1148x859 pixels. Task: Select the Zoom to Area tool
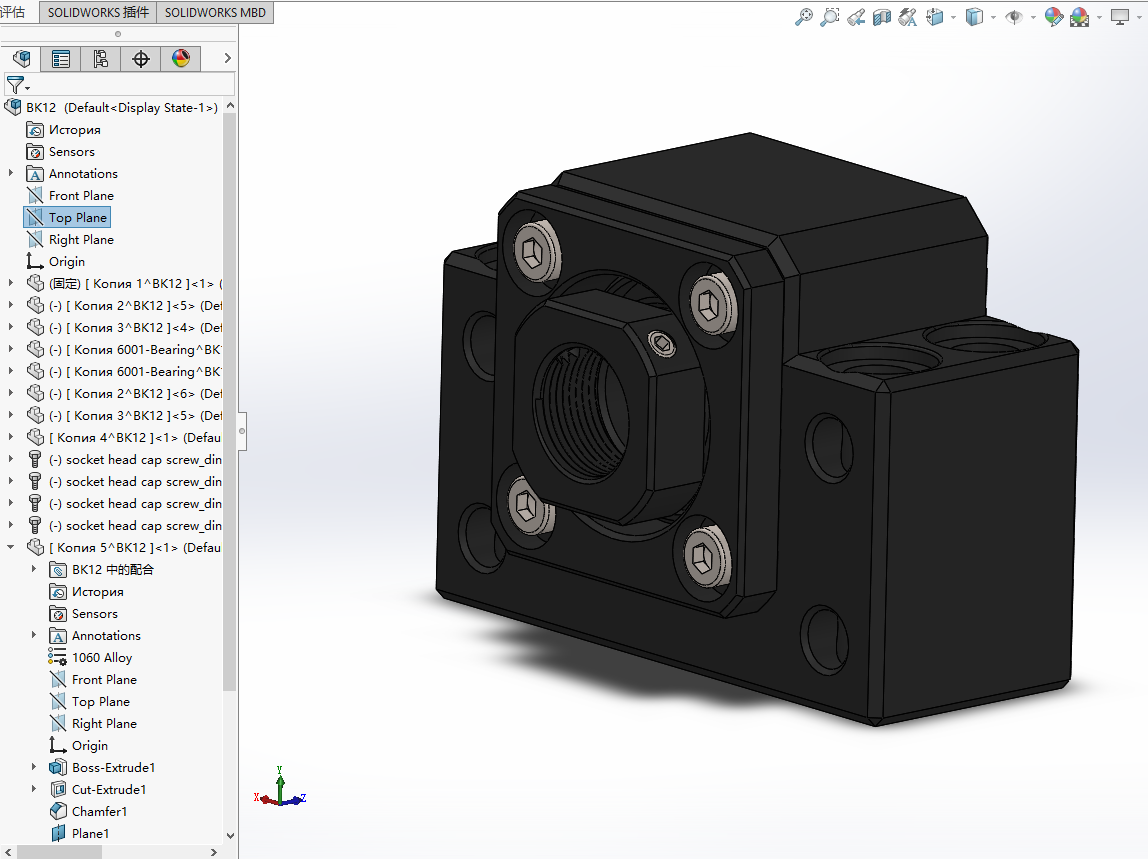[x=830, y=17]
